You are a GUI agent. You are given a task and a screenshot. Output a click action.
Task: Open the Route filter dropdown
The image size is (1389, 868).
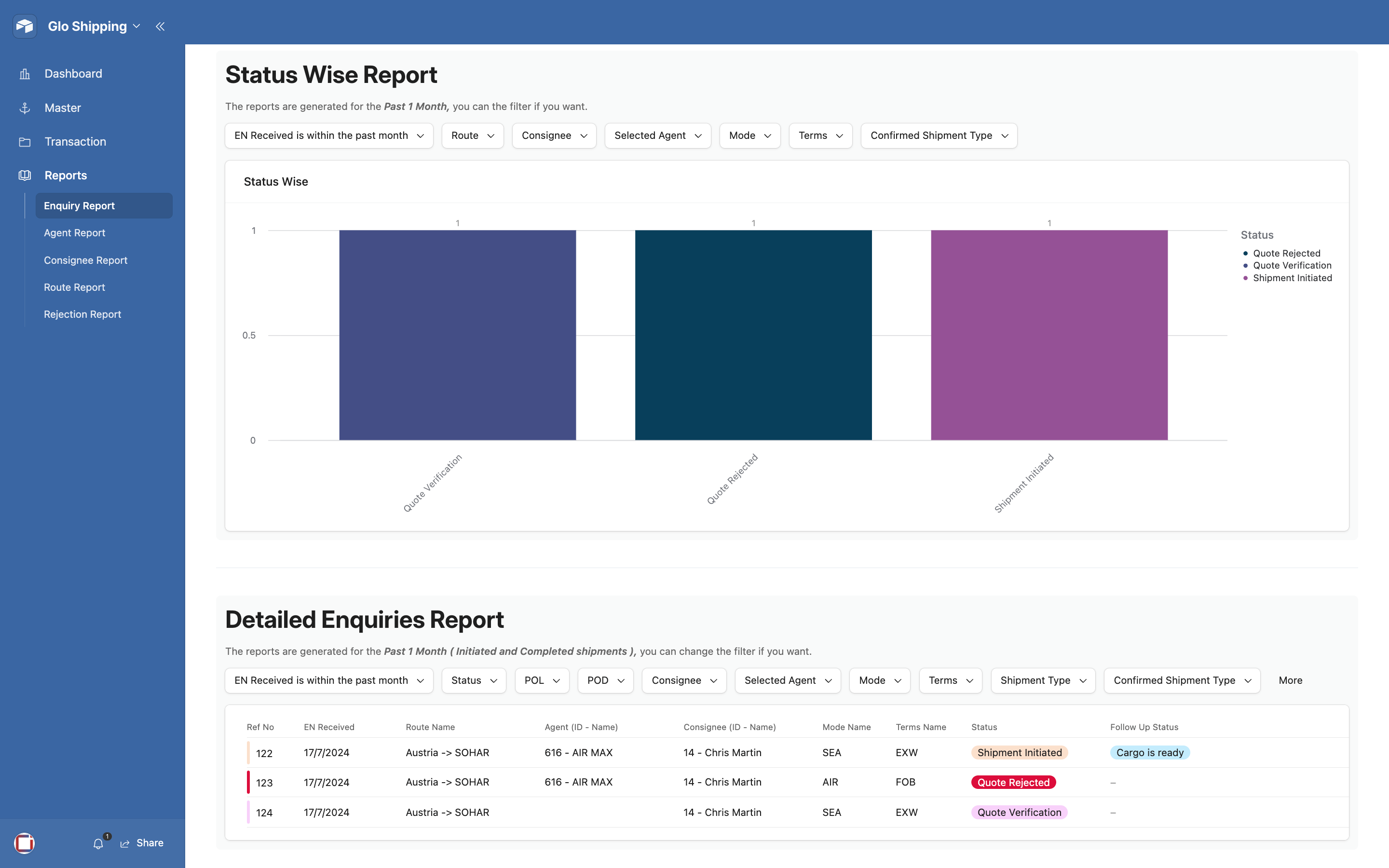[472, 136]
